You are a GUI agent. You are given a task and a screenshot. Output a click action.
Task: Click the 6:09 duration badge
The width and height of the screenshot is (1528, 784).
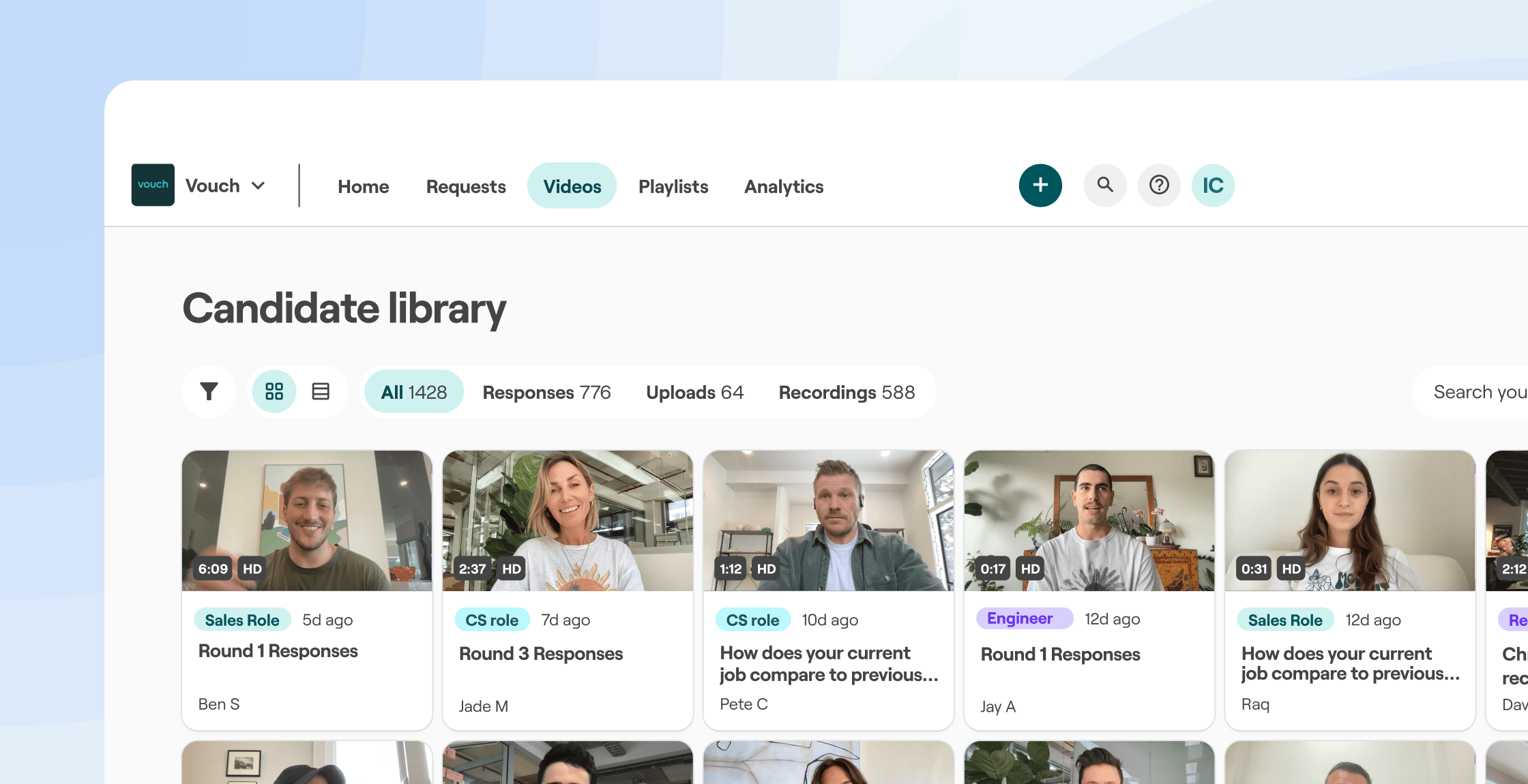(213, 569)
